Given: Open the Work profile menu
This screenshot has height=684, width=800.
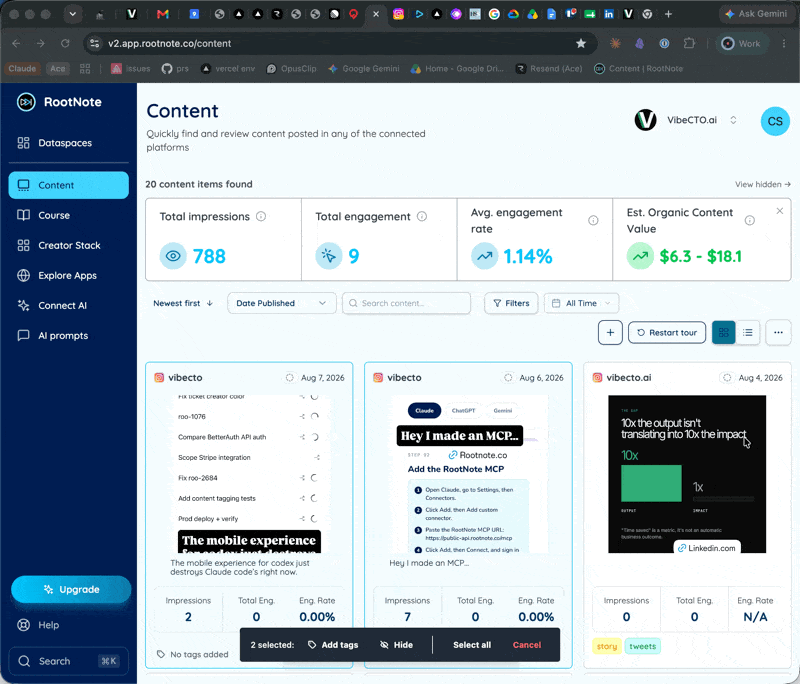Looking at the screenshot, I should [x=741, y=43].
